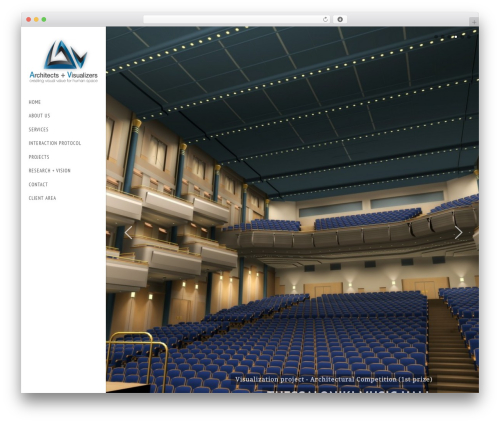Open the Home page
Screen dimensions: 500x423
coord(35,102)
